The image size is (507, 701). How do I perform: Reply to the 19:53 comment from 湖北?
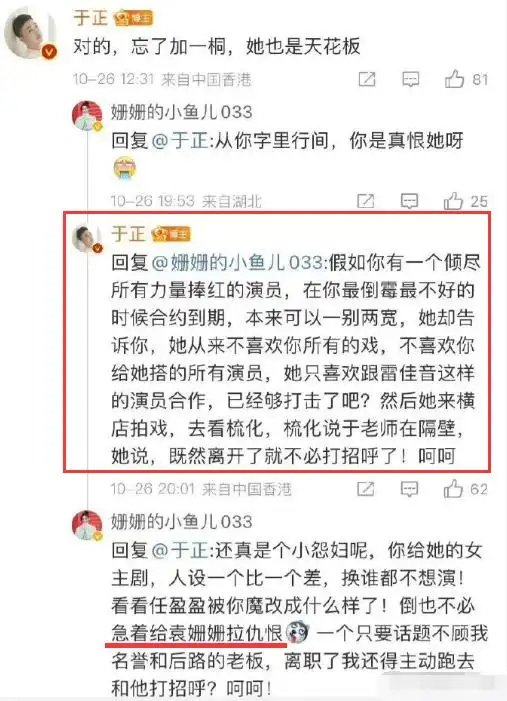(409, 201)
